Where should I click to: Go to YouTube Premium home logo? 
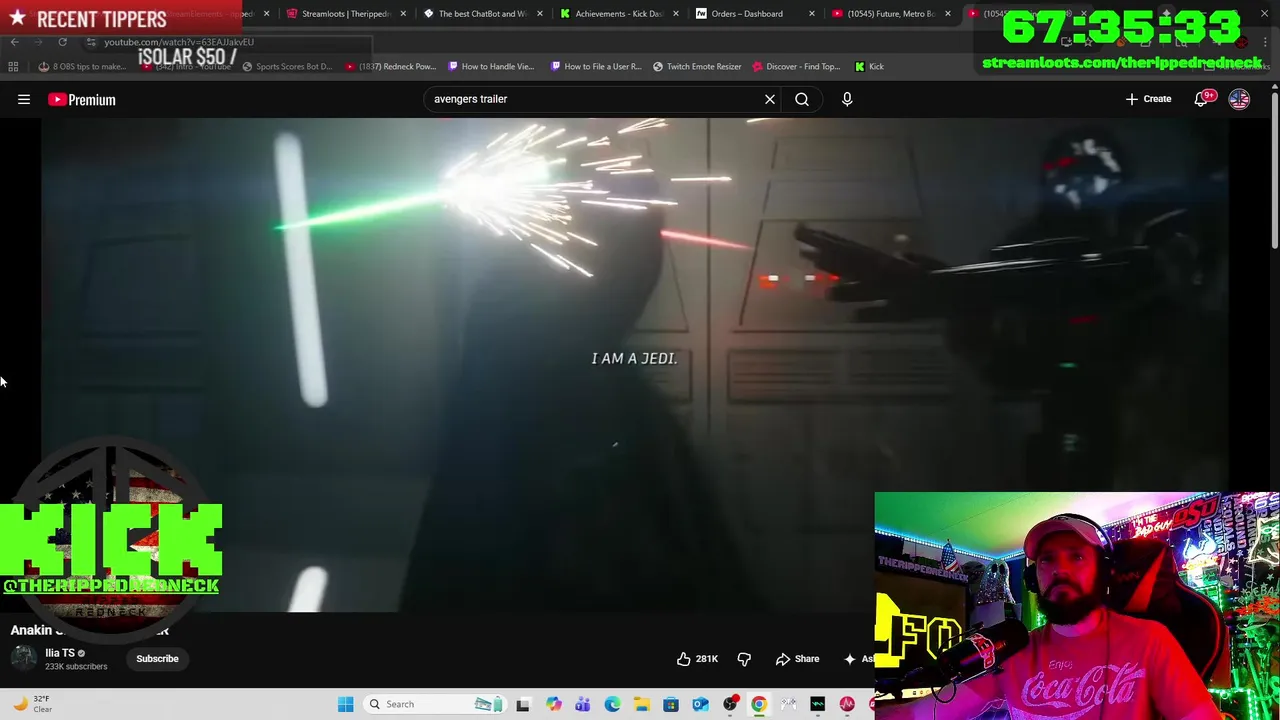[82, 99]
